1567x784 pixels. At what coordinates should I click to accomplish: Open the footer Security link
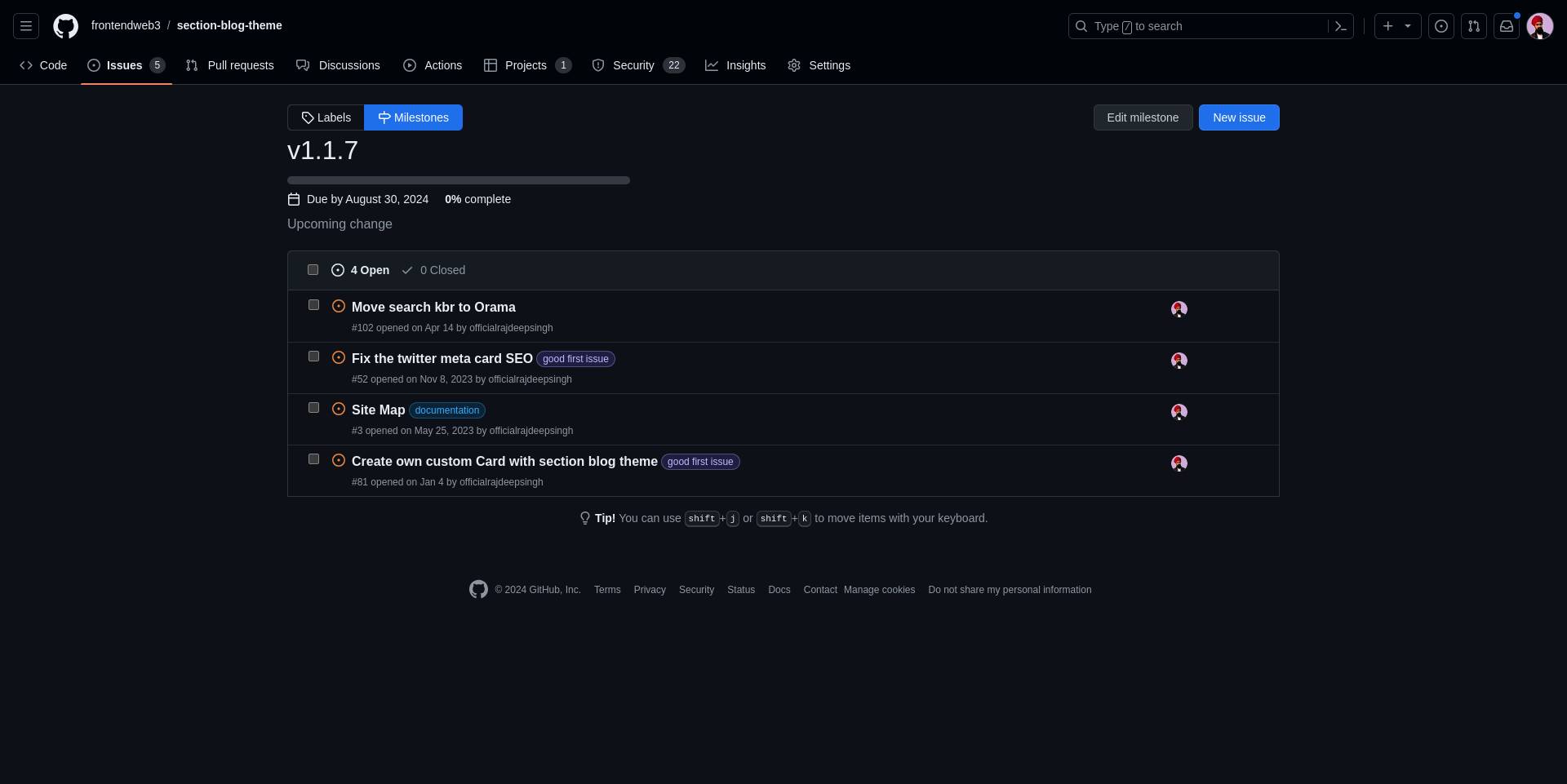[696, 590]
